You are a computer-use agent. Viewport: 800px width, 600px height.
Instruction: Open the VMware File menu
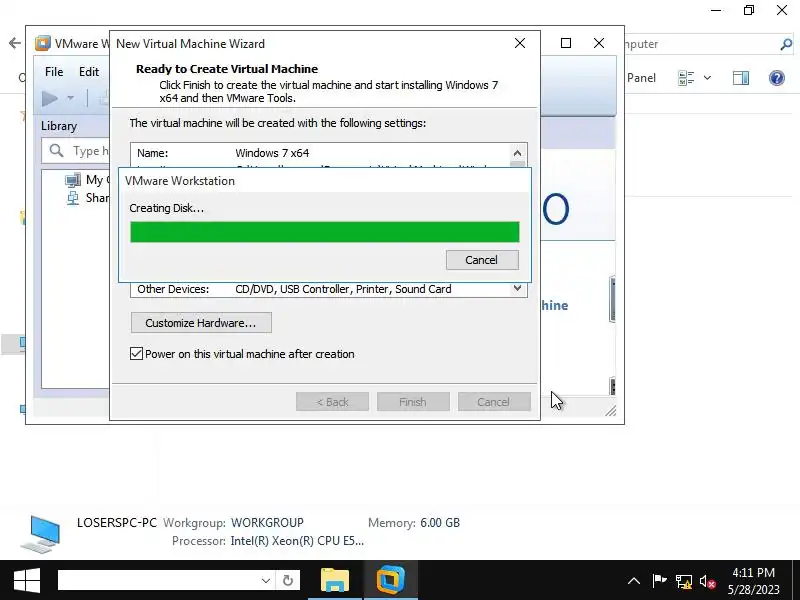click(54, 72)
